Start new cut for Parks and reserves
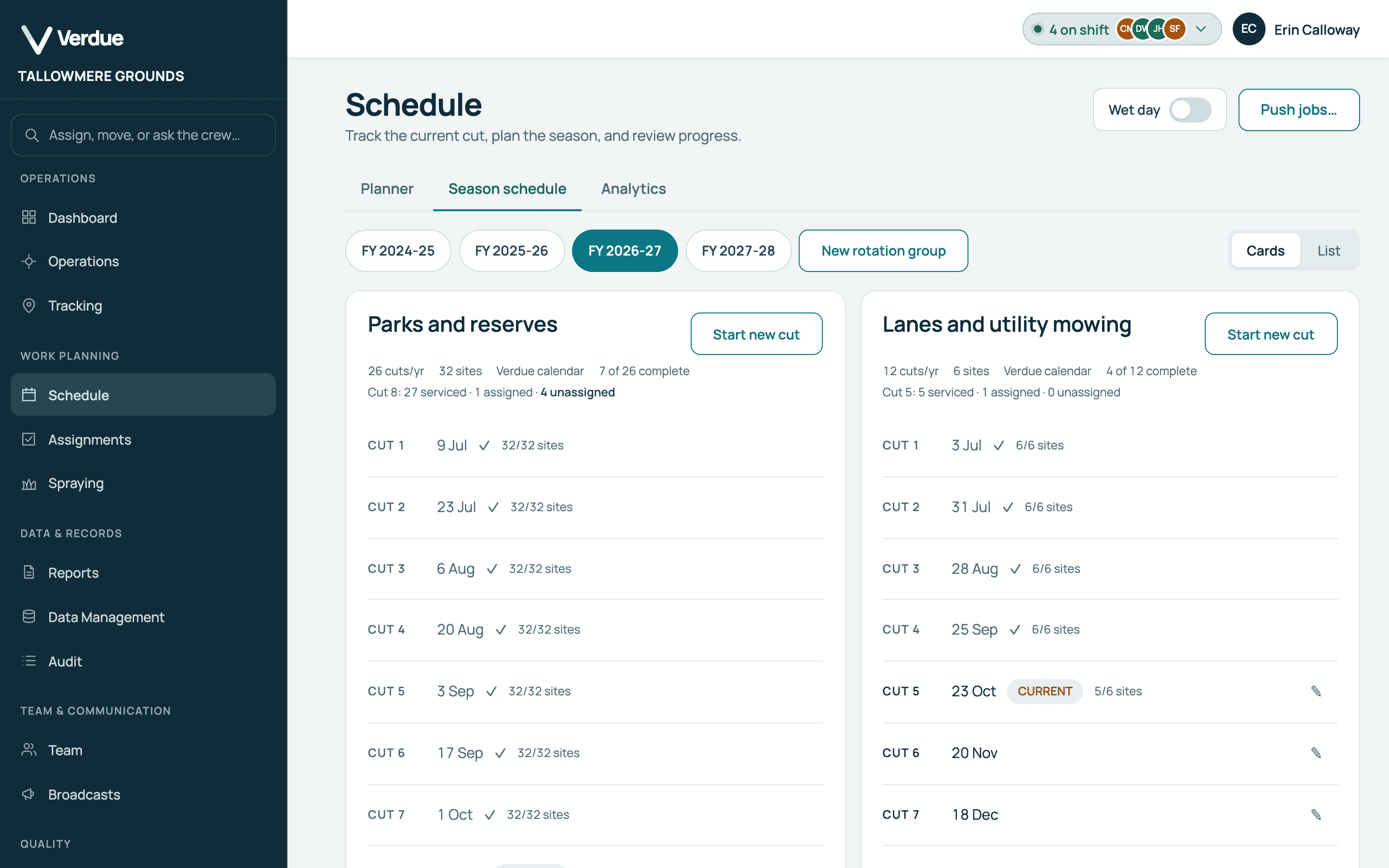This screenshot has width=1389, height=868. (756, 334)
